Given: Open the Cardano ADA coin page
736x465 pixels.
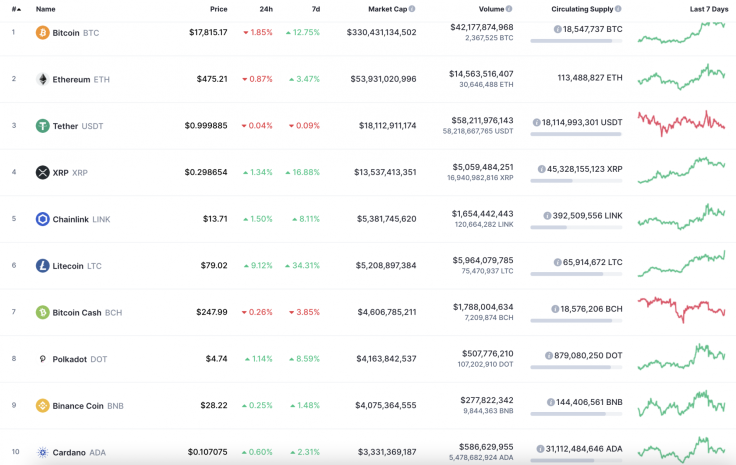Looking at the screenshot, I should (79, 452).
